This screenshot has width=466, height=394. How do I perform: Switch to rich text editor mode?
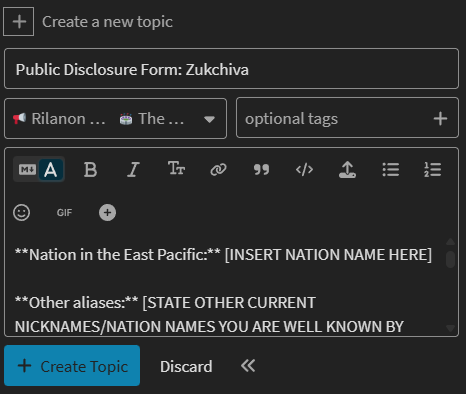coord(51,170)
